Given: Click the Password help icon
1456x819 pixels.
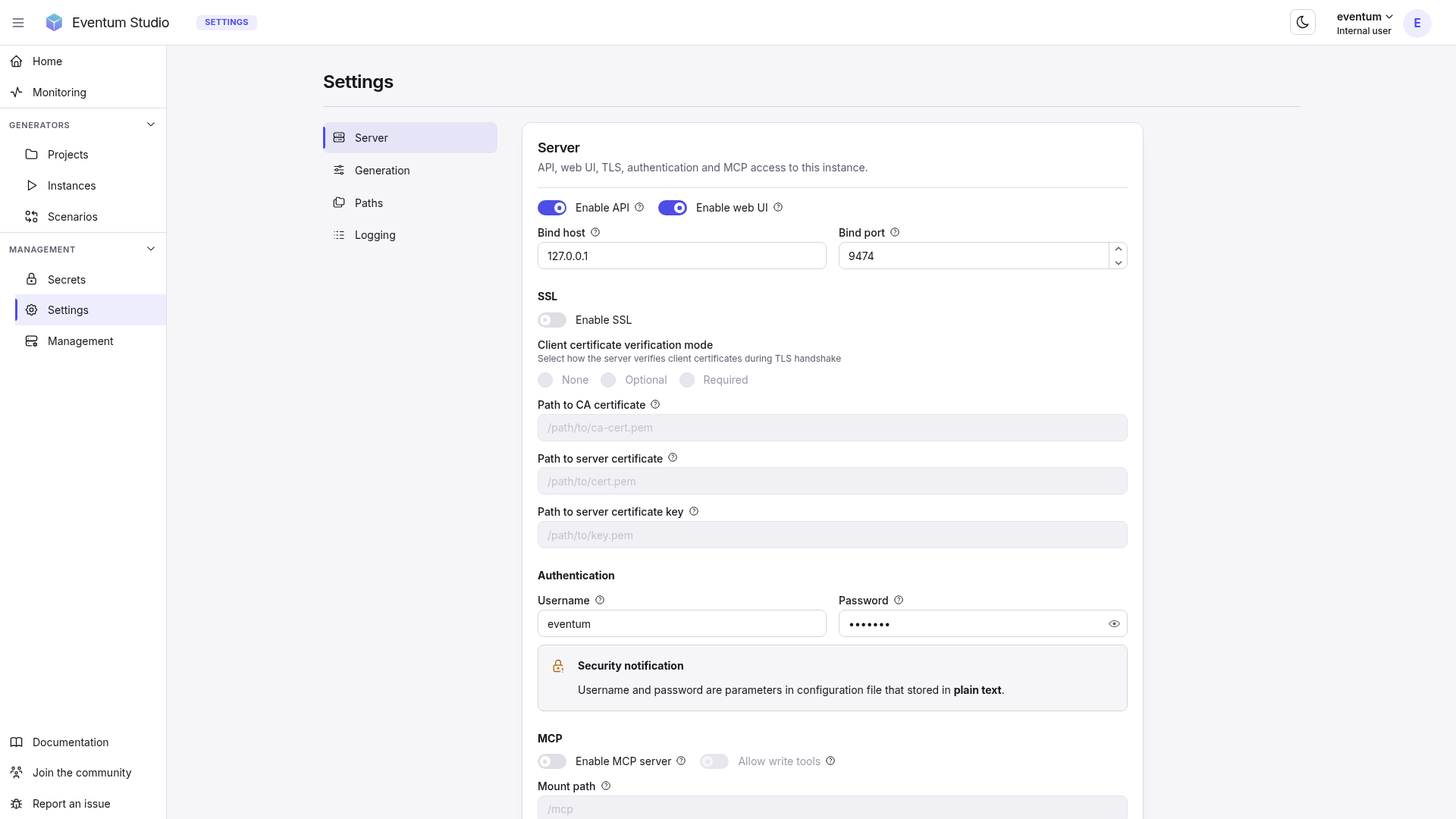Looking at the screenshot, I should (899, 600).
